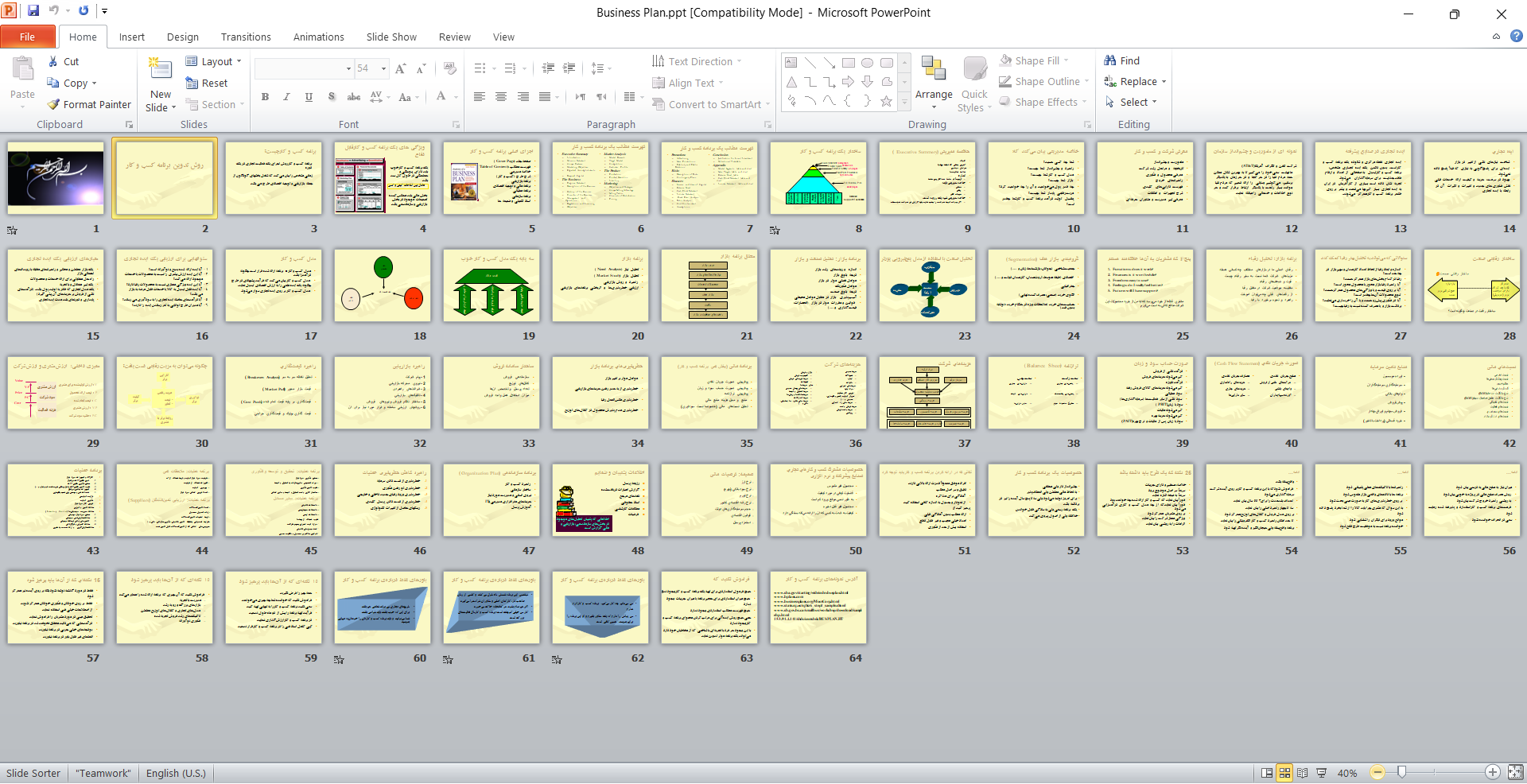
Task: Select the oval shape in shapes gallery
Action: pos(868,62)
